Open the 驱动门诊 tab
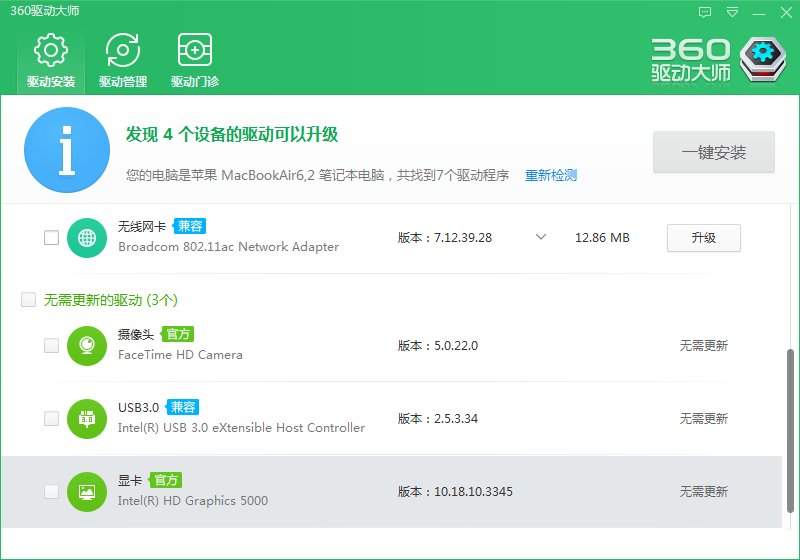800x560 pixels. click(194, 60)
